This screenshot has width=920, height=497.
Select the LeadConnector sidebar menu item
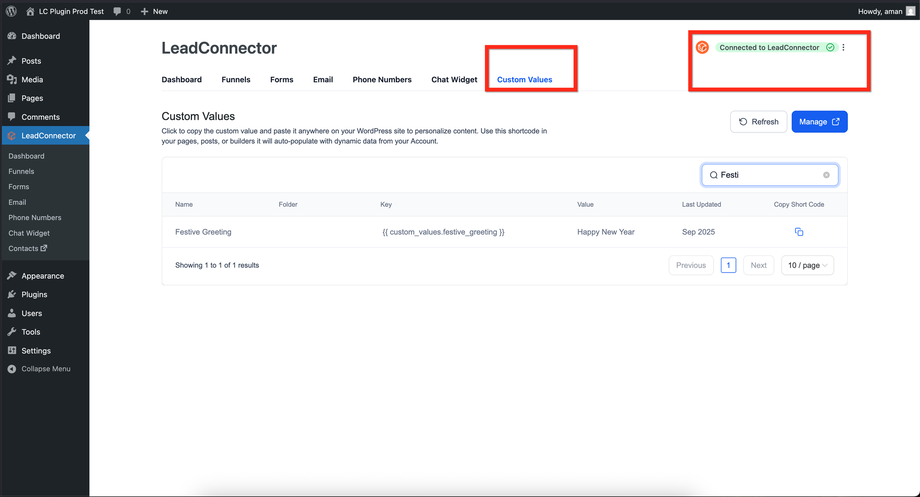45,136
